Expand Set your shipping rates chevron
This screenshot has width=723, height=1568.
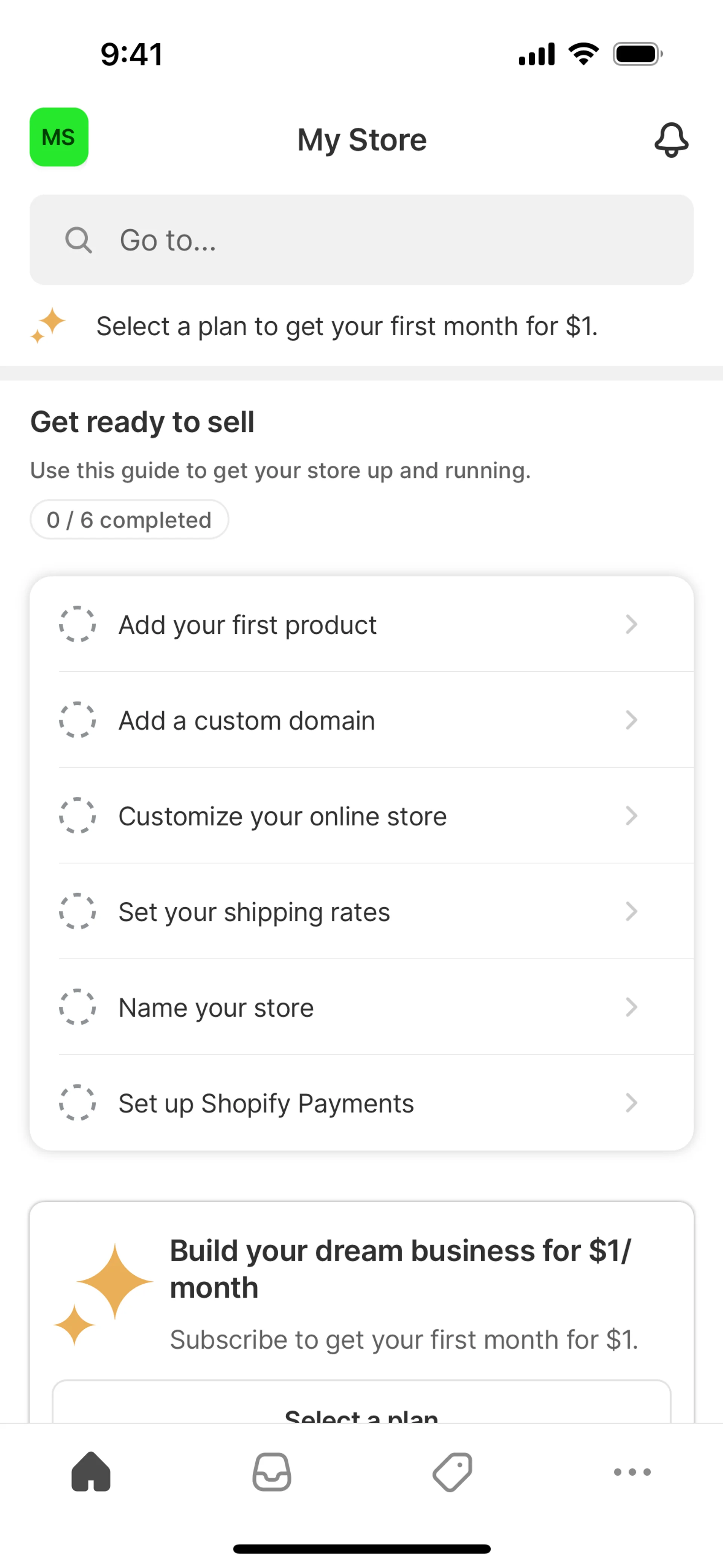(x=631, y=911)
